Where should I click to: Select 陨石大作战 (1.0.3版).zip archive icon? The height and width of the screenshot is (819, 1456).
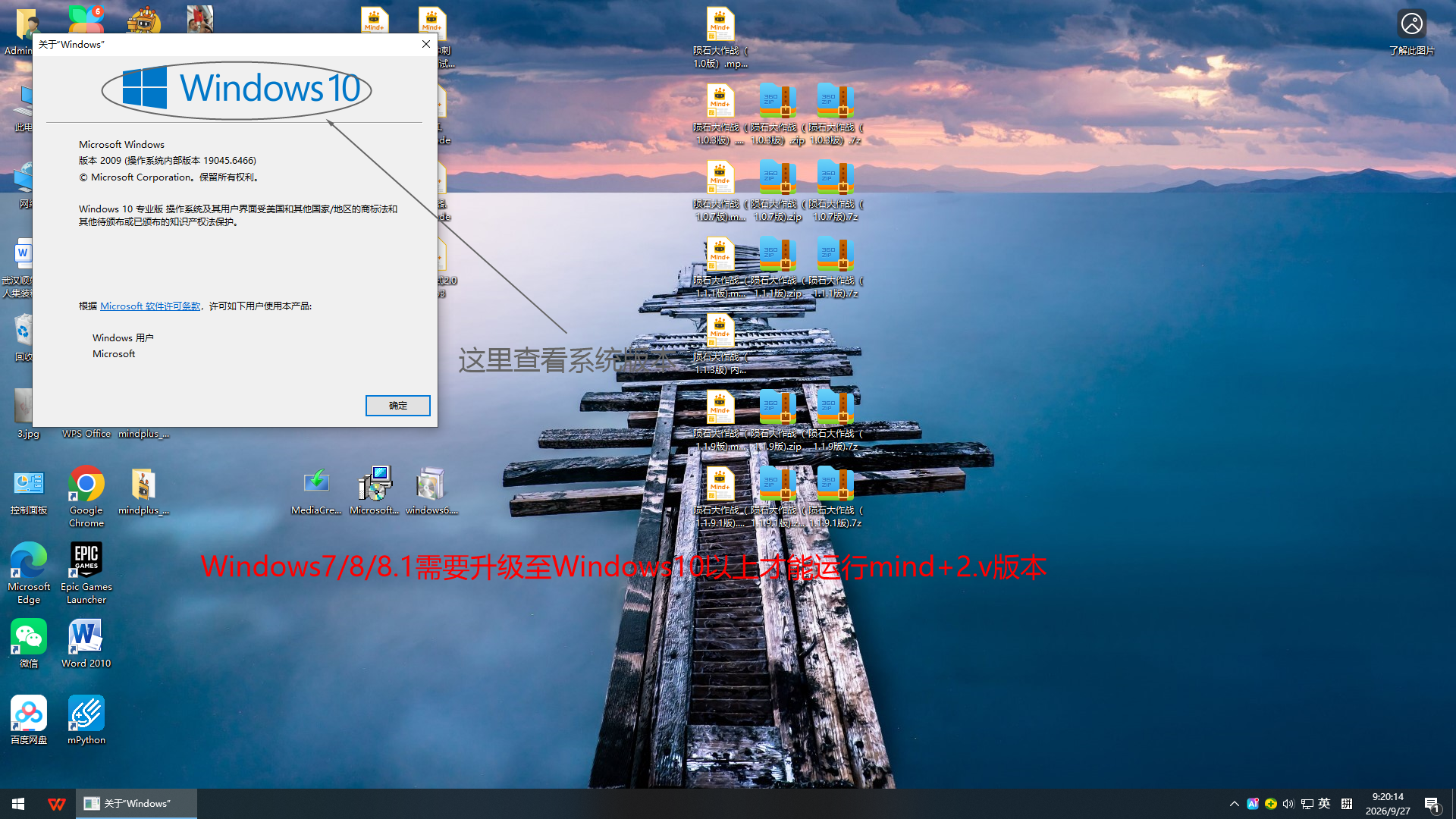click(777, 115)
